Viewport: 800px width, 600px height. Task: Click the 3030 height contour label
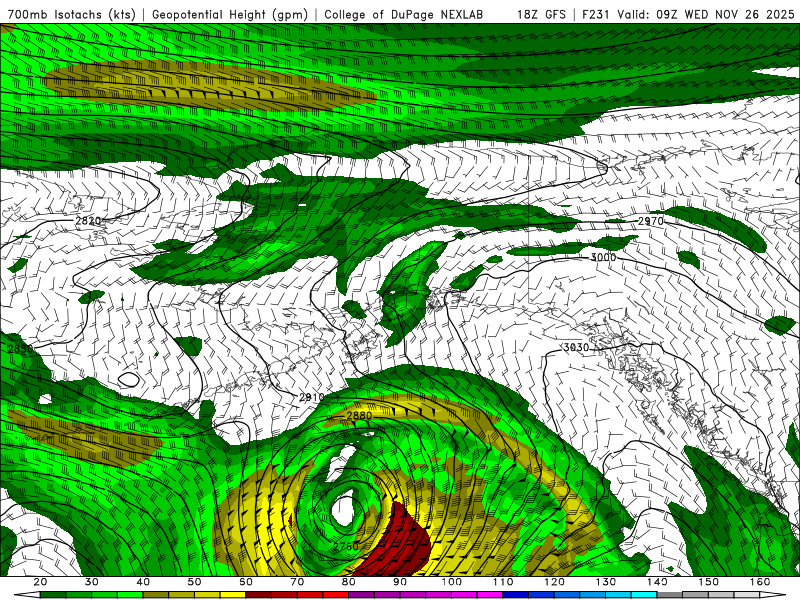click(576, 347)
